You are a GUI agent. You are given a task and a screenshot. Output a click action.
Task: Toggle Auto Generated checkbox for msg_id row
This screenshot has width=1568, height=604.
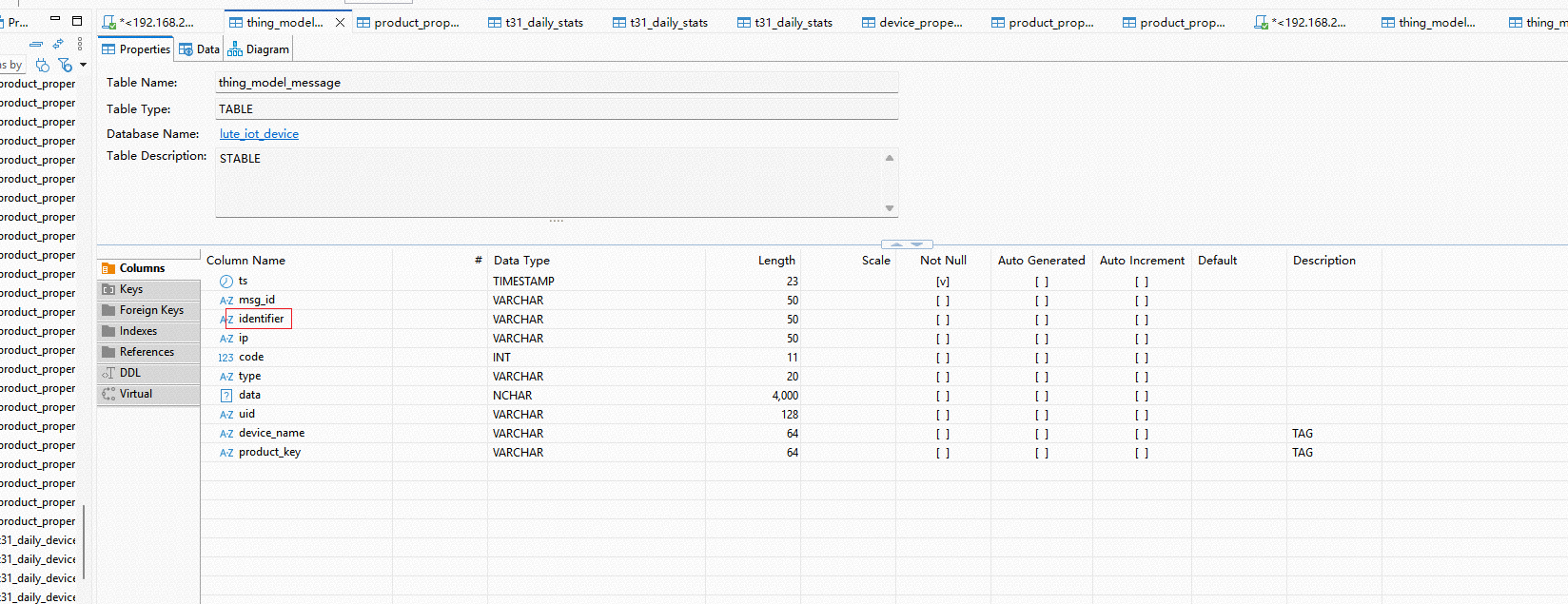pos(1041,301)
